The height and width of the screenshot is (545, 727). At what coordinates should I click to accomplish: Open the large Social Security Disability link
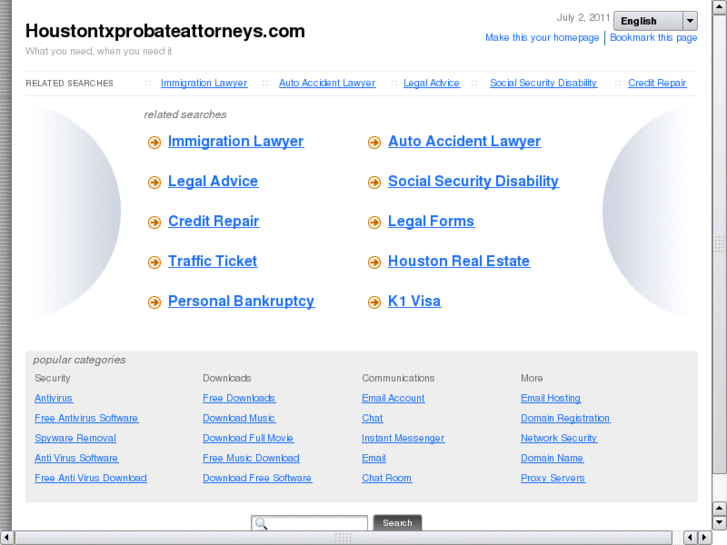click(473, 181)
